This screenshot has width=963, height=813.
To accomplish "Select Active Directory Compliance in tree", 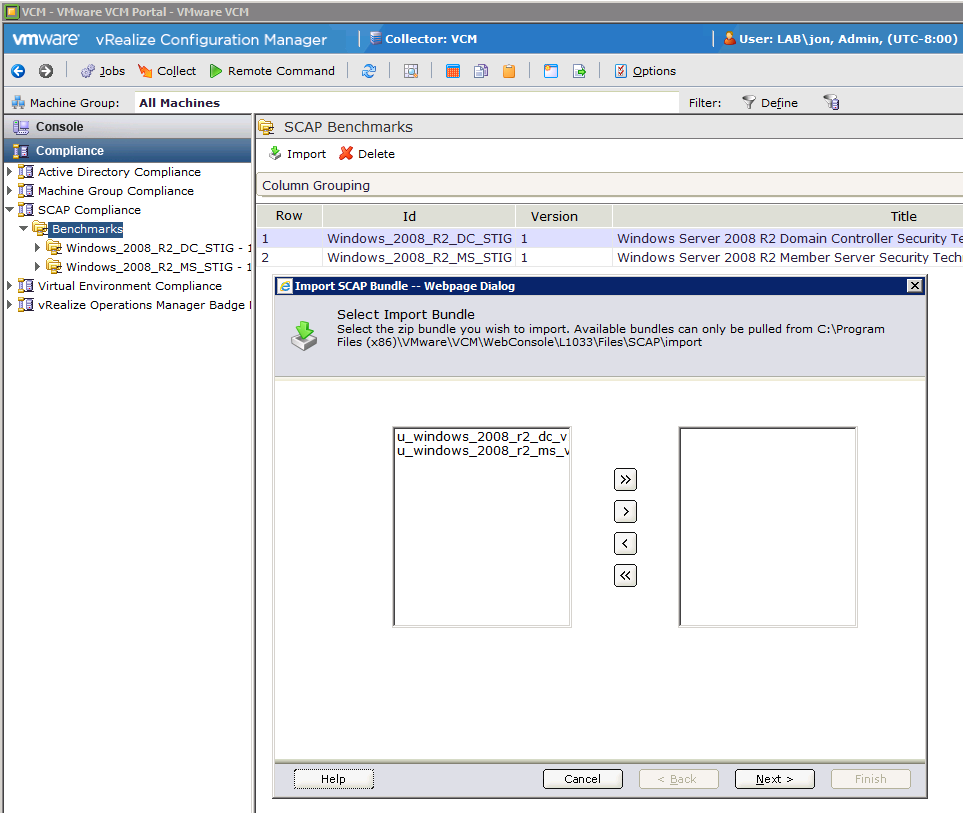I will click(119, 172).
